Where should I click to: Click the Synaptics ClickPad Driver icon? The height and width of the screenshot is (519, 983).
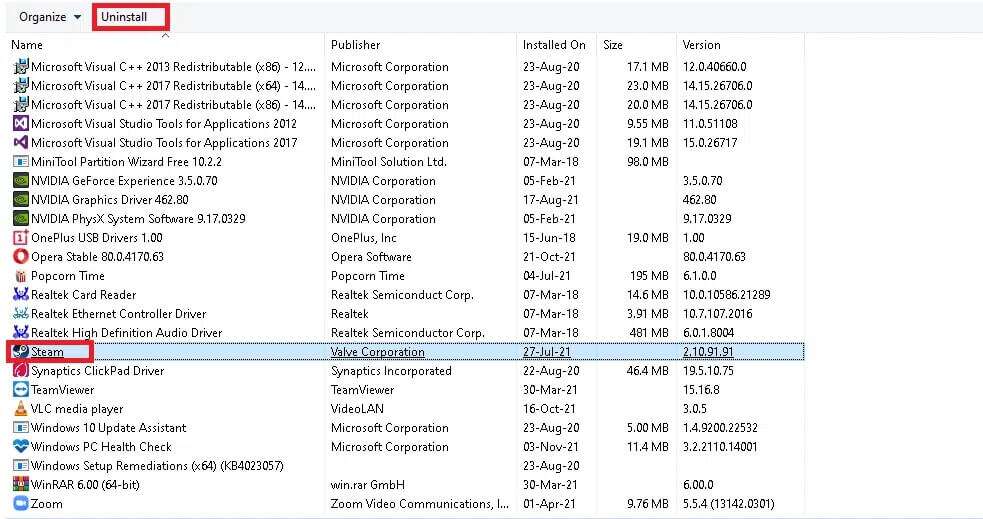pos(21,370)
